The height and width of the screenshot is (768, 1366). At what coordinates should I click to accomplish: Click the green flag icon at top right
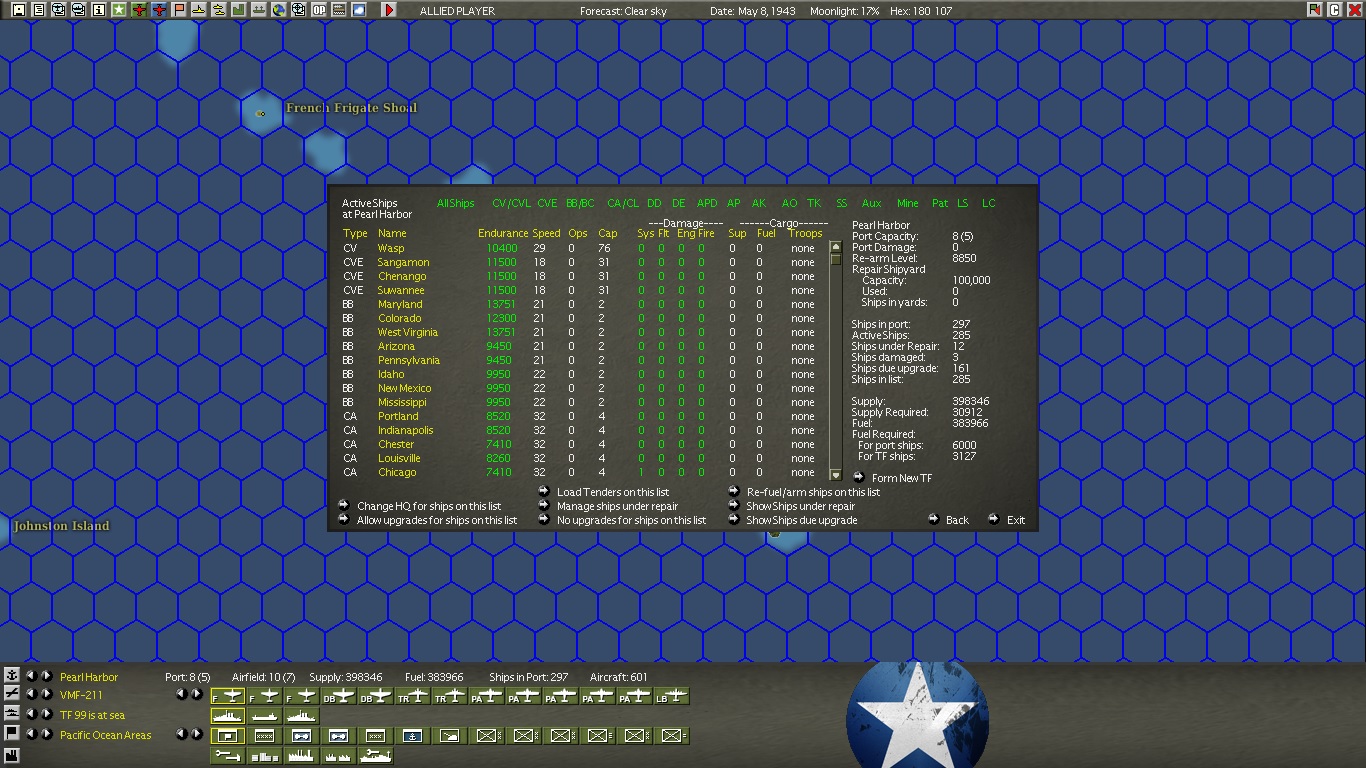(1314, 10)
